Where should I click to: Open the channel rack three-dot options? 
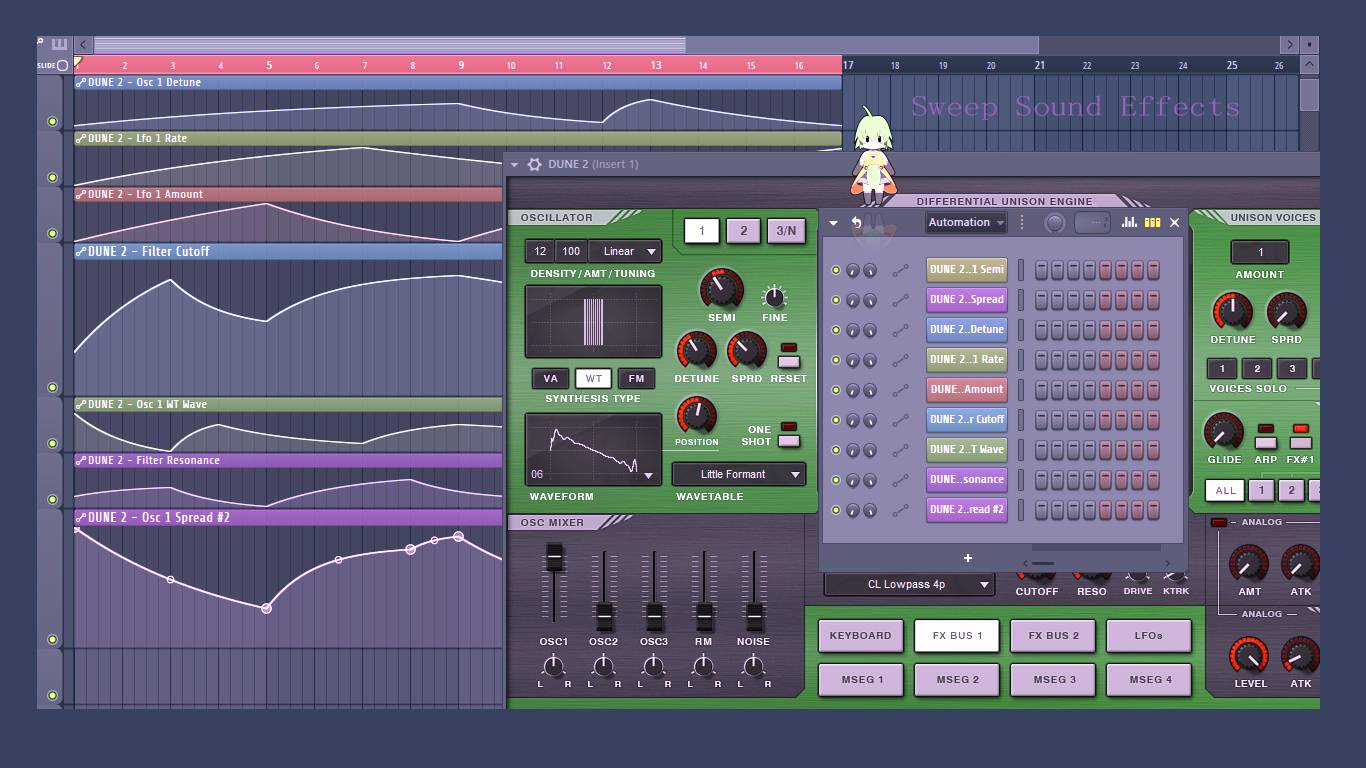point(1022,222)
